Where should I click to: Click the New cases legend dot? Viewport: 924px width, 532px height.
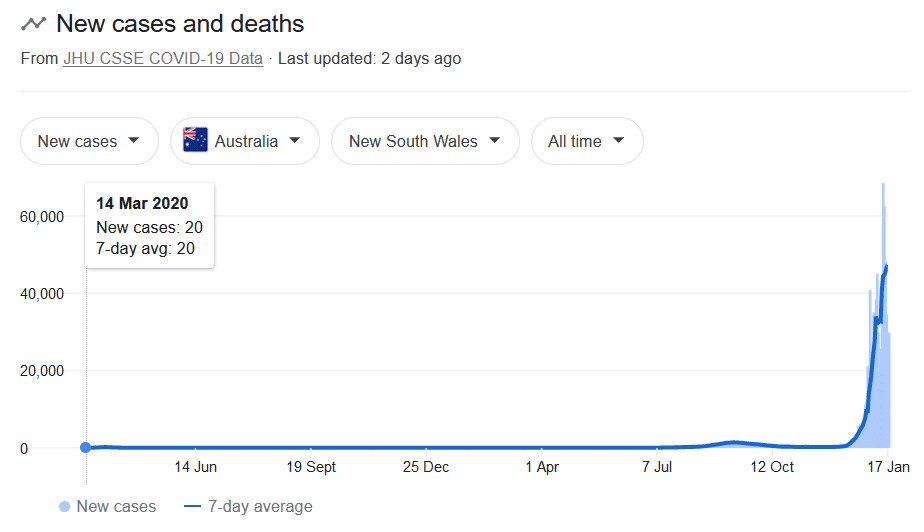pyautogui.click(x=64, y=507)
